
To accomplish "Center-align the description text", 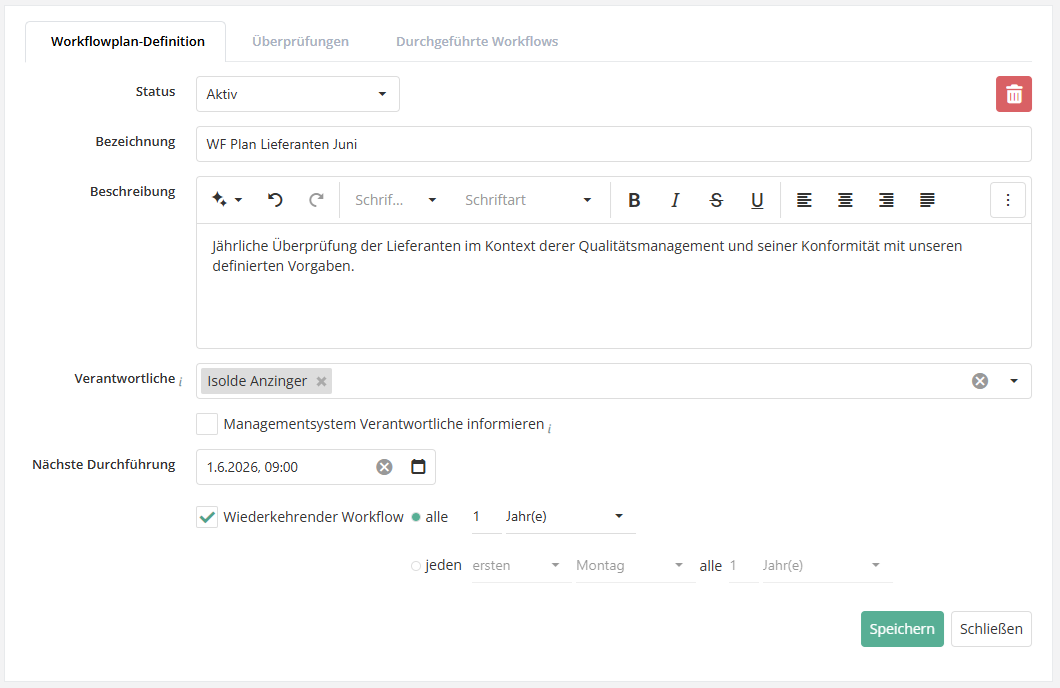I will (x=845, y=200).
